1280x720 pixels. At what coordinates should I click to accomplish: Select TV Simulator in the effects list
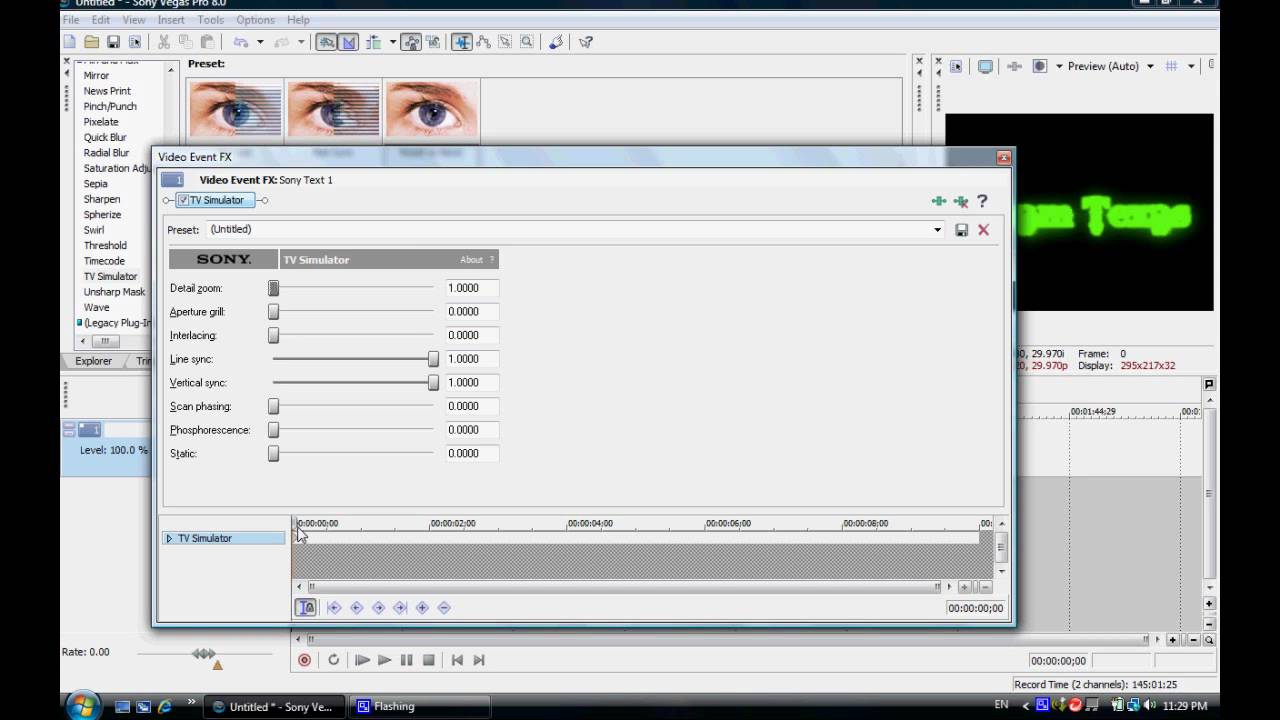click(110, 276)
